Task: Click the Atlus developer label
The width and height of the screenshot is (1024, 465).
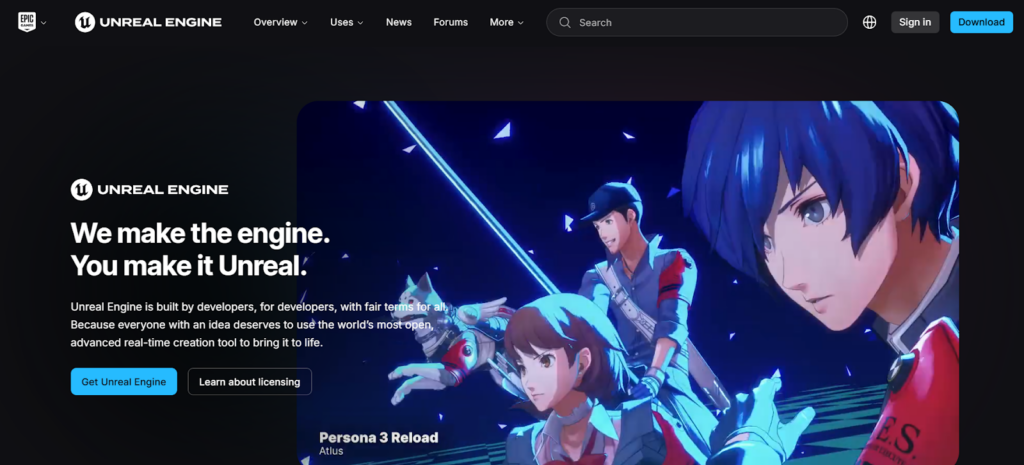Action: tap(331, 452)
